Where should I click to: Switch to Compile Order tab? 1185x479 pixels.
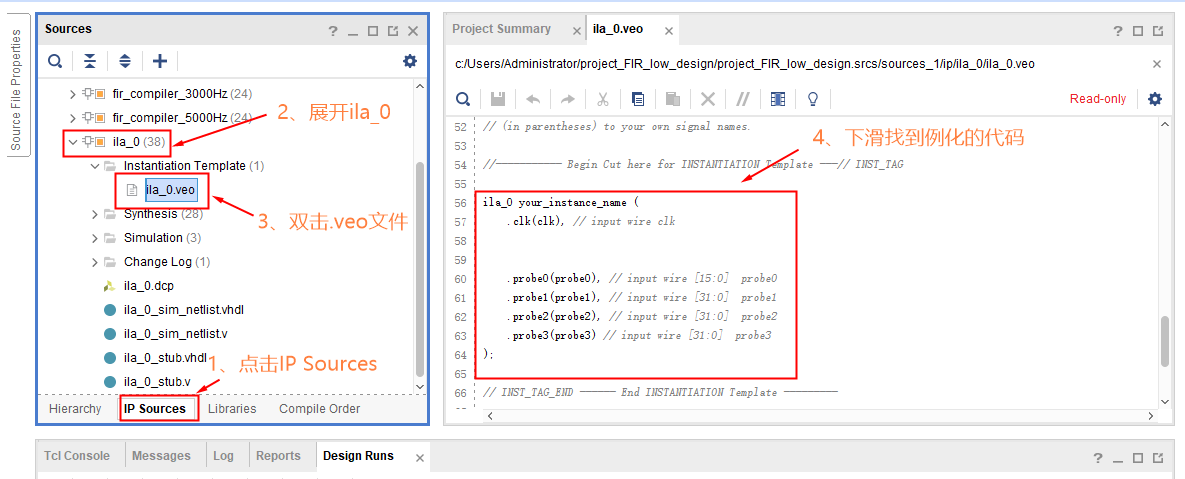point(320,409)
